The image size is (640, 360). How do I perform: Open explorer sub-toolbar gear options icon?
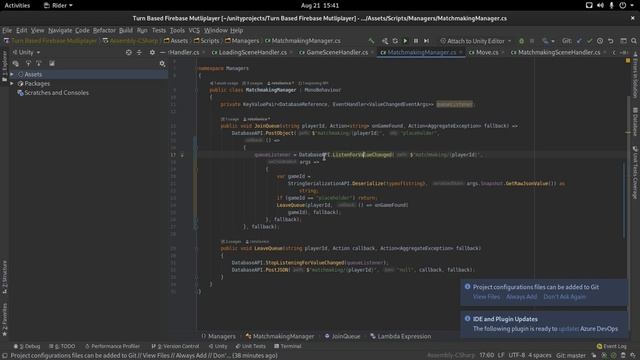tap(162, 63)
